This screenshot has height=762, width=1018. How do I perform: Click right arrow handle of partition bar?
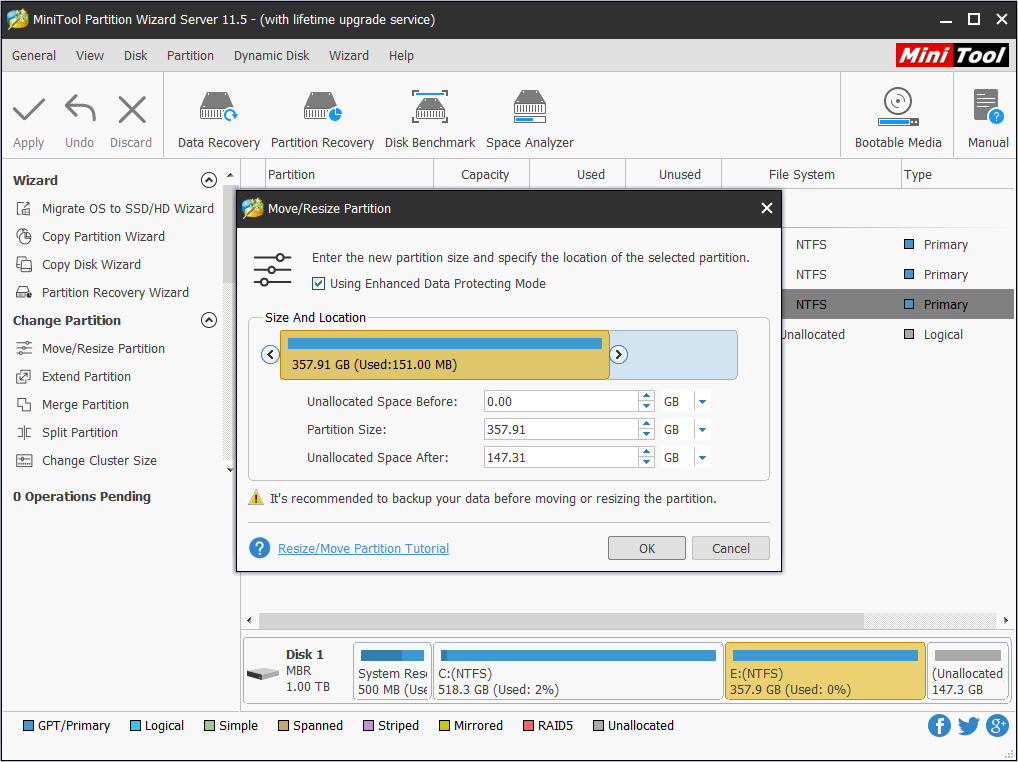click(x=619, y=354)
